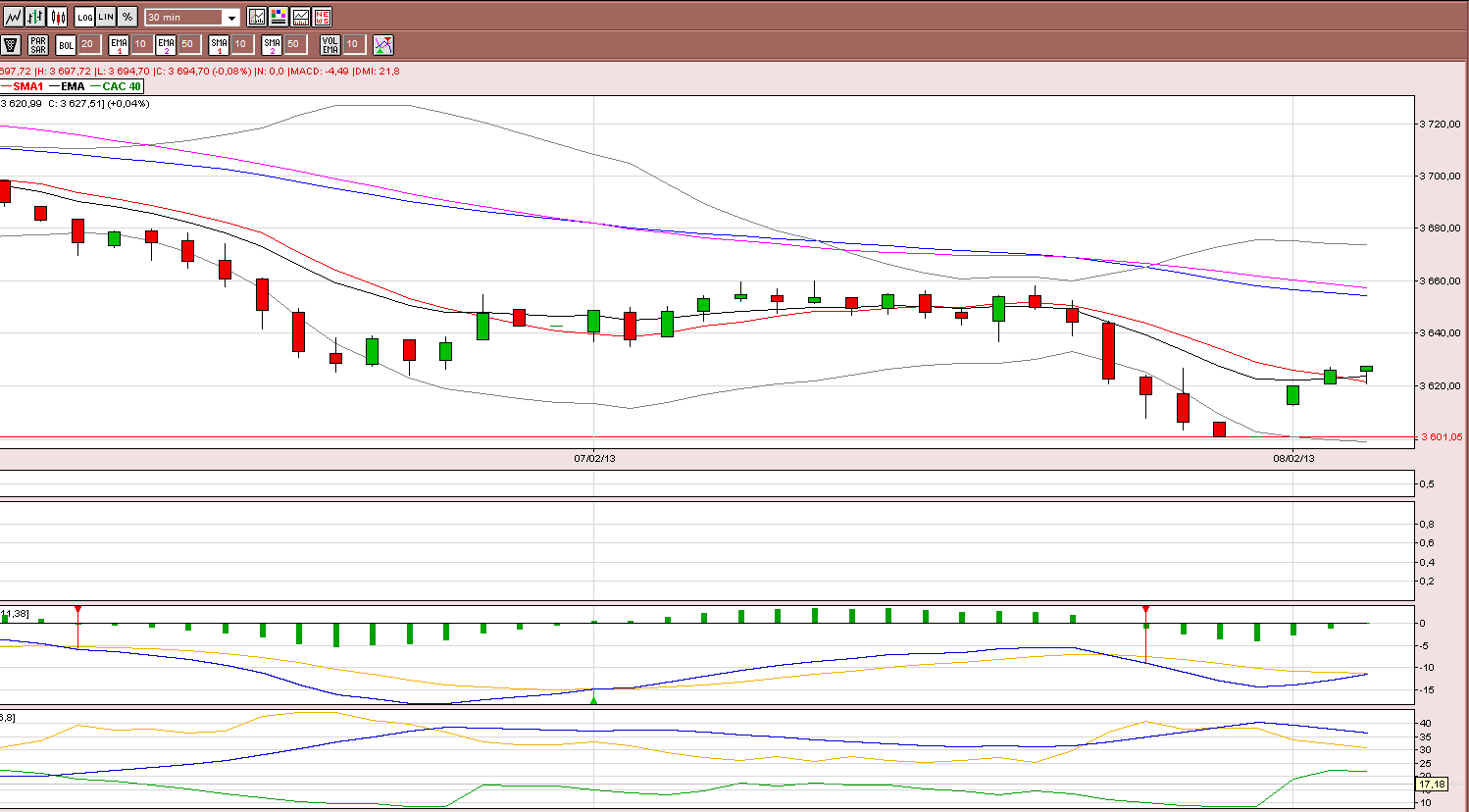This screenshot has width=1469, height=812.
Task: Toggle the VOL EMA indicator
Action: [x=330, y=44]
